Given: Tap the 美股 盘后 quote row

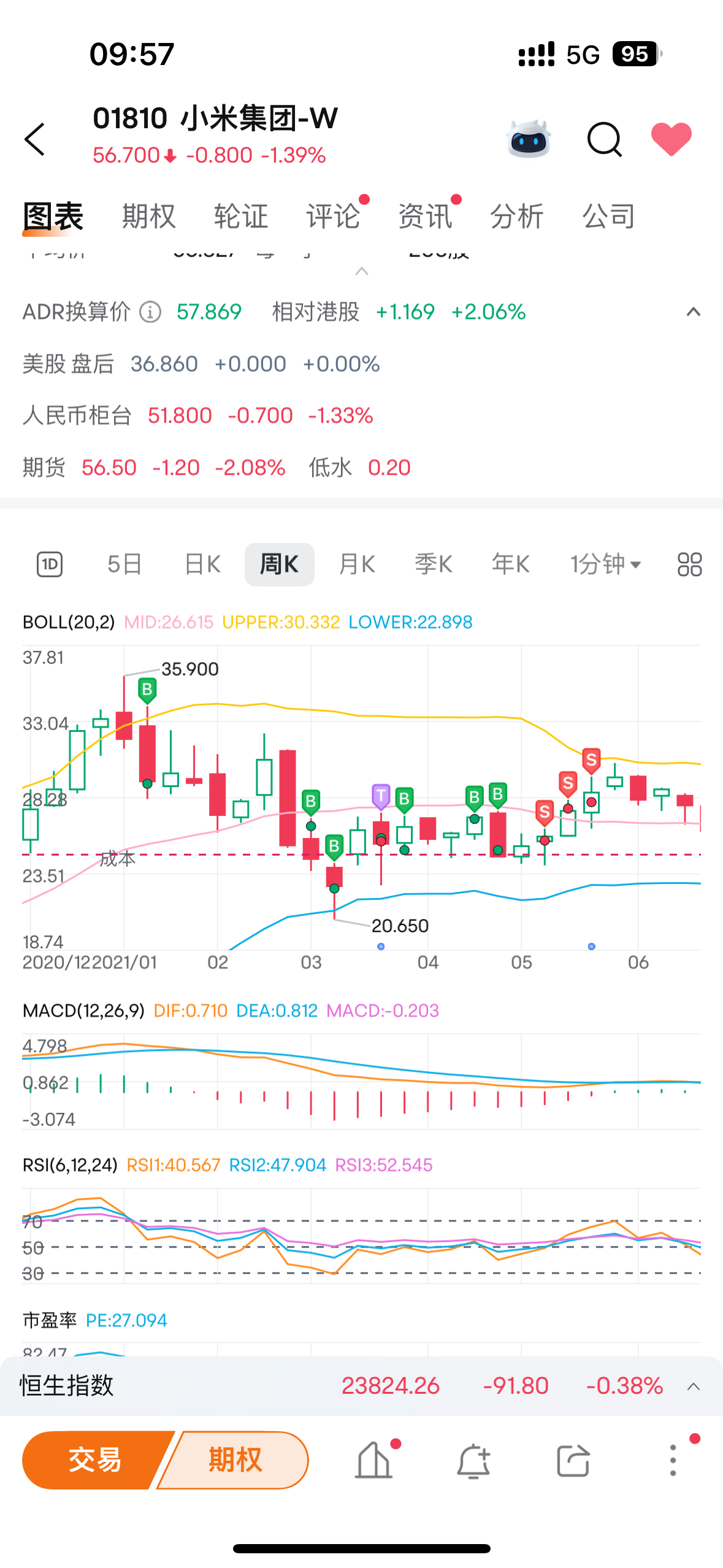Looking at the screenshot, I should pos(201,364).
